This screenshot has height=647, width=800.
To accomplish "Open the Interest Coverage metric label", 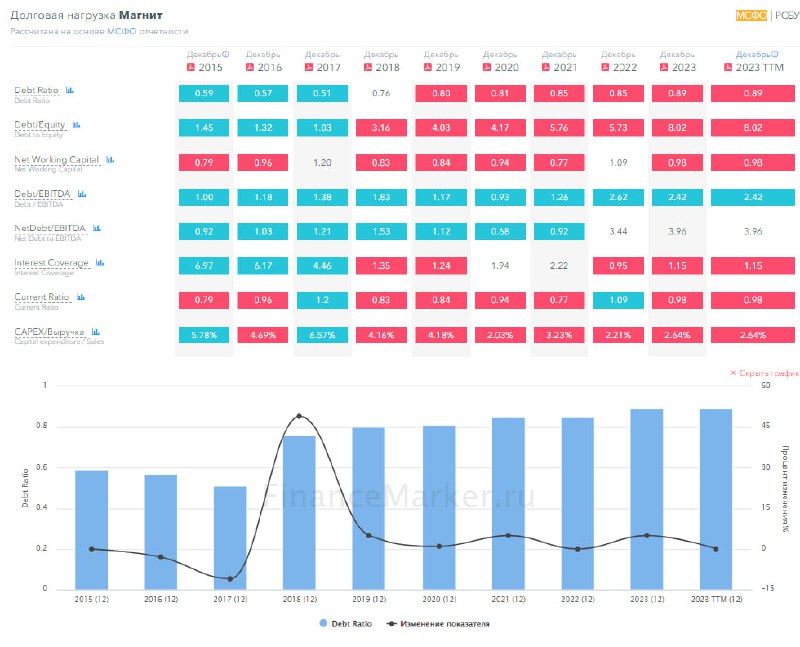I will point(52,263).
